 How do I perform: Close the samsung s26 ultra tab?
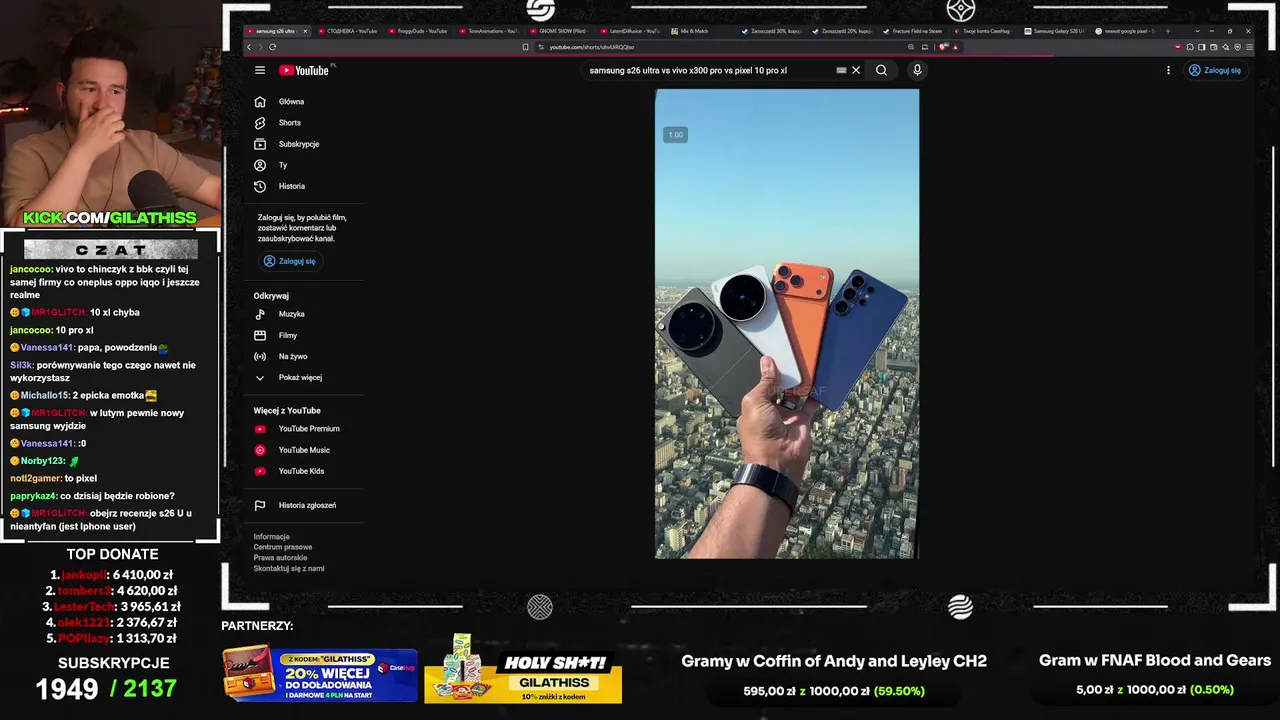click(x=305, y=31)
